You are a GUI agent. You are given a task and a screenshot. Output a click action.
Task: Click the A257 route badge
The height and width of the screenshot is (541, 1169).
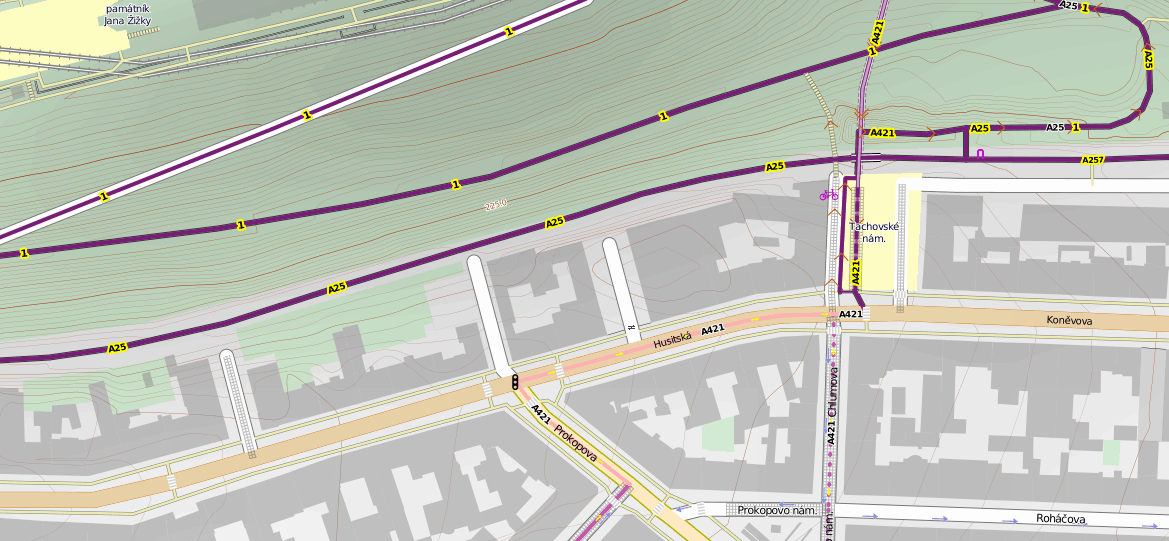[1092, 160]
